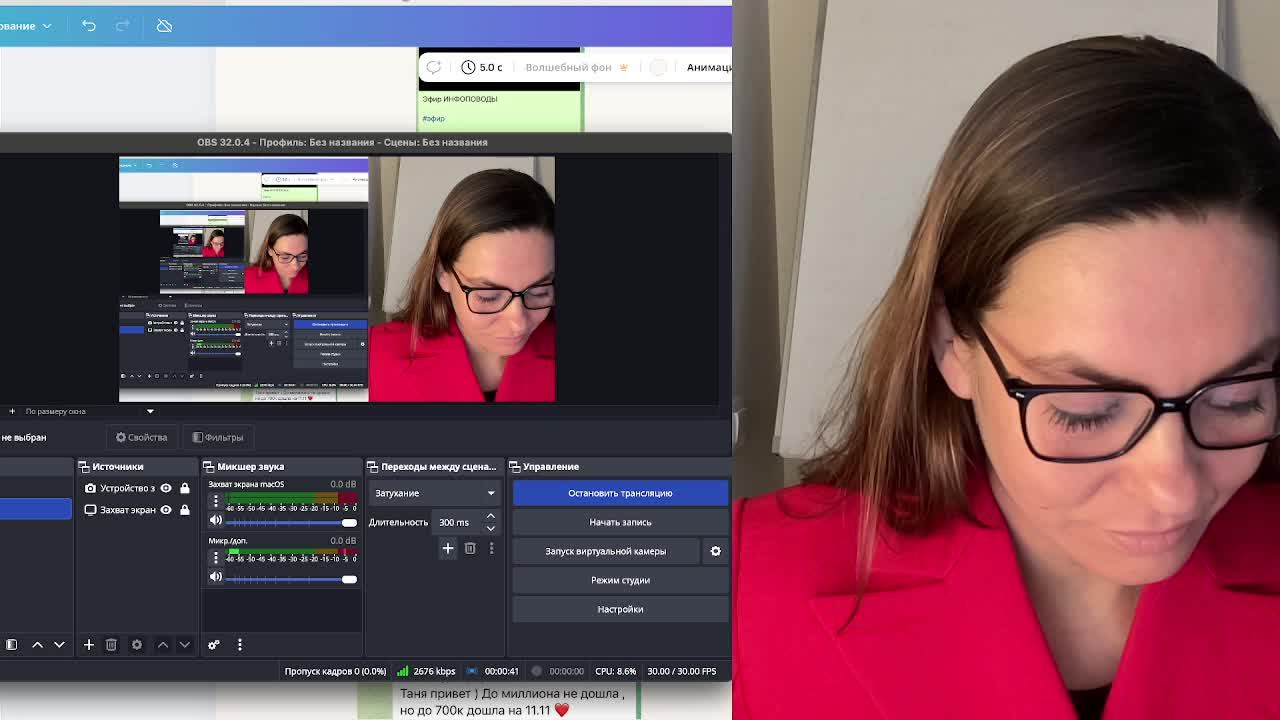The width and height of the screenshot is (1280, 720).
Task: Click the 2676 kbps bitrate status entry
Action: pos(427,671)
